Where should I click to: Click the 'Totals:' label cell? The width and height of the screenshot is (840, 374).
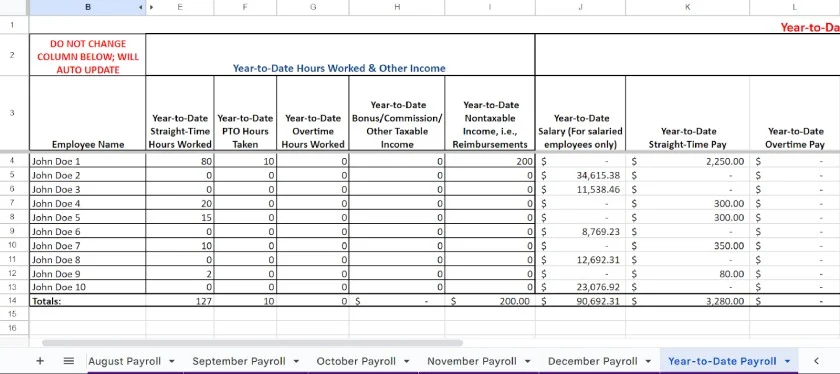(x=87, y=301)
